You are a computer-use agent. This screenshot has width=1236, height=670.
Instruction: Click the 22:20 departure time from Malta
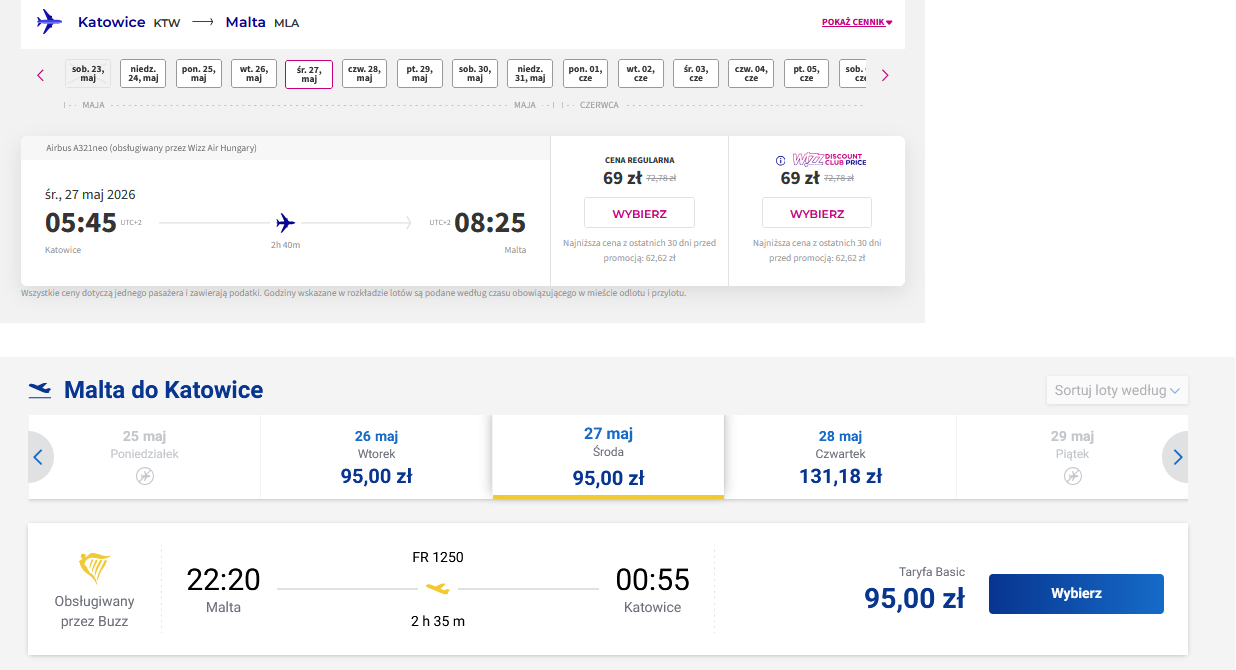click(223, 580)
